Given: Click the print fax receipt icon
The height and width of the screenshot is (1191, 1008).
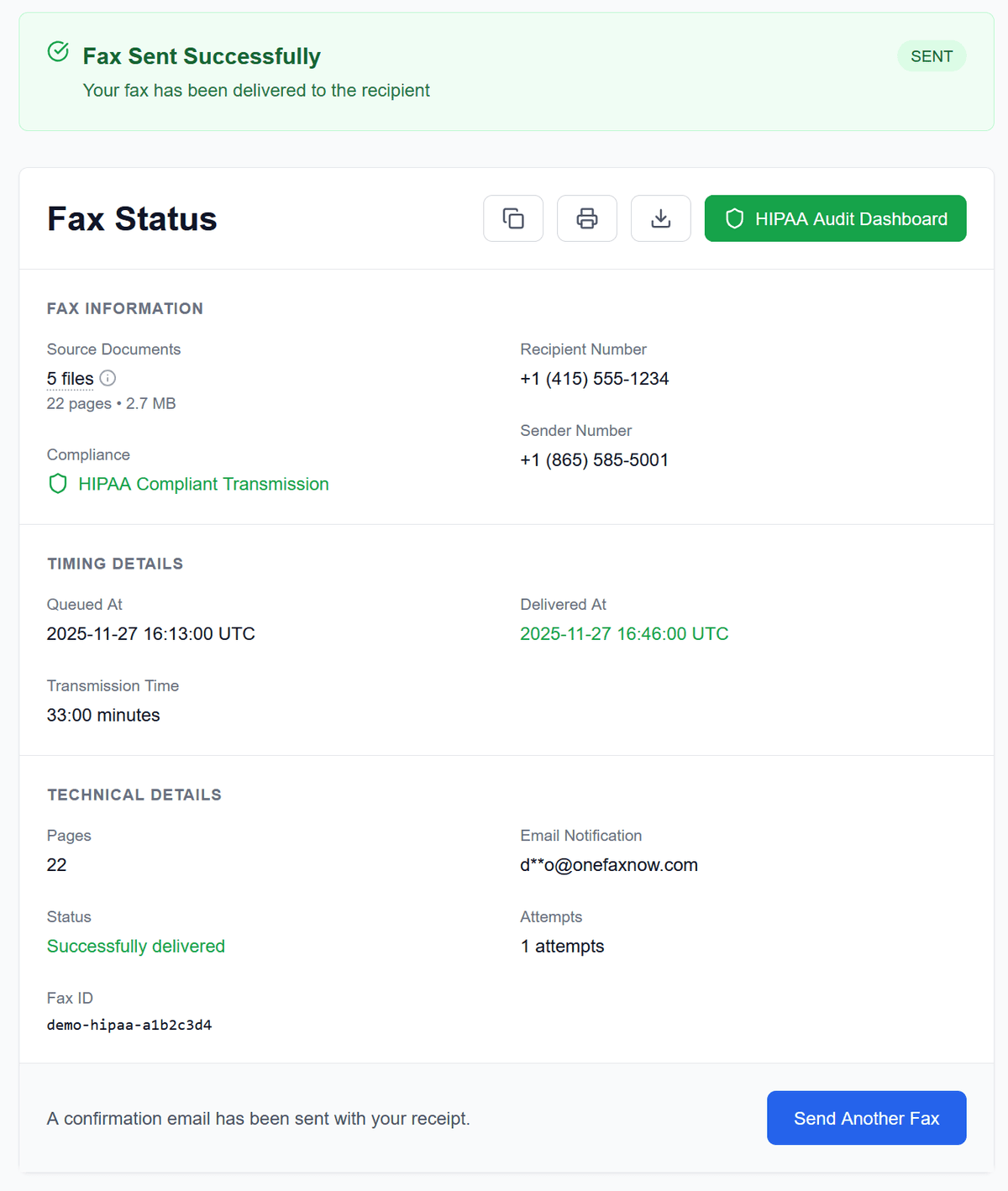Looking at the screenshot, I should (x=586, y=218).
